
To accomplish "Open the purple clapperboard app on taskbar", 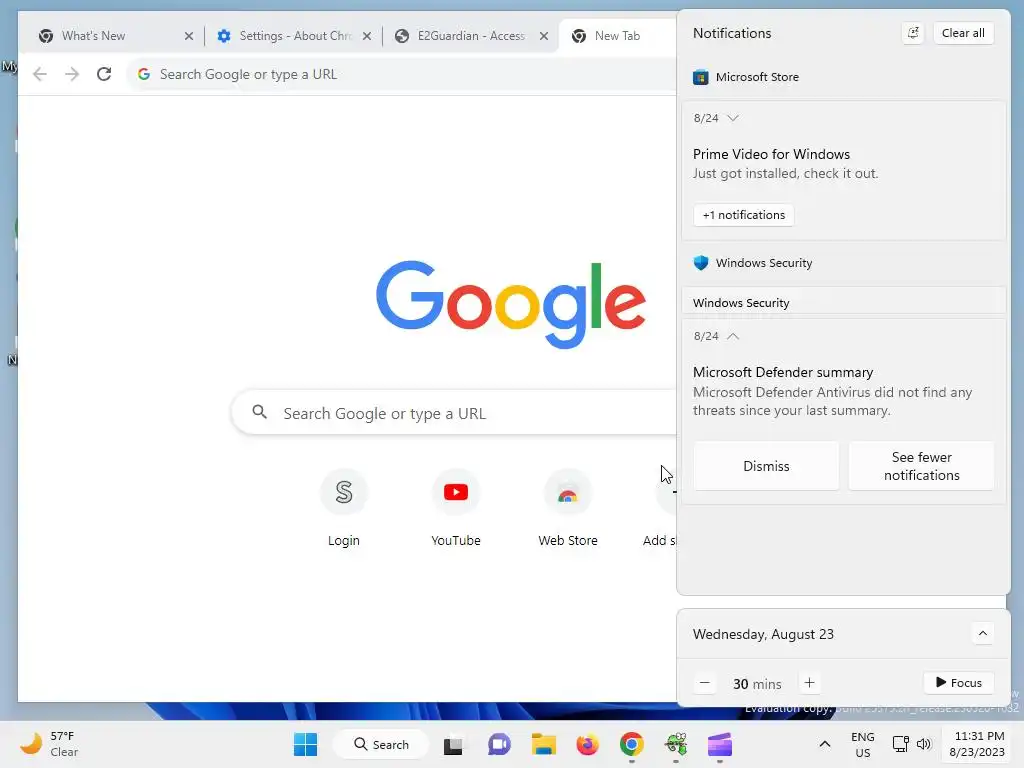I will tap(720, 744).
